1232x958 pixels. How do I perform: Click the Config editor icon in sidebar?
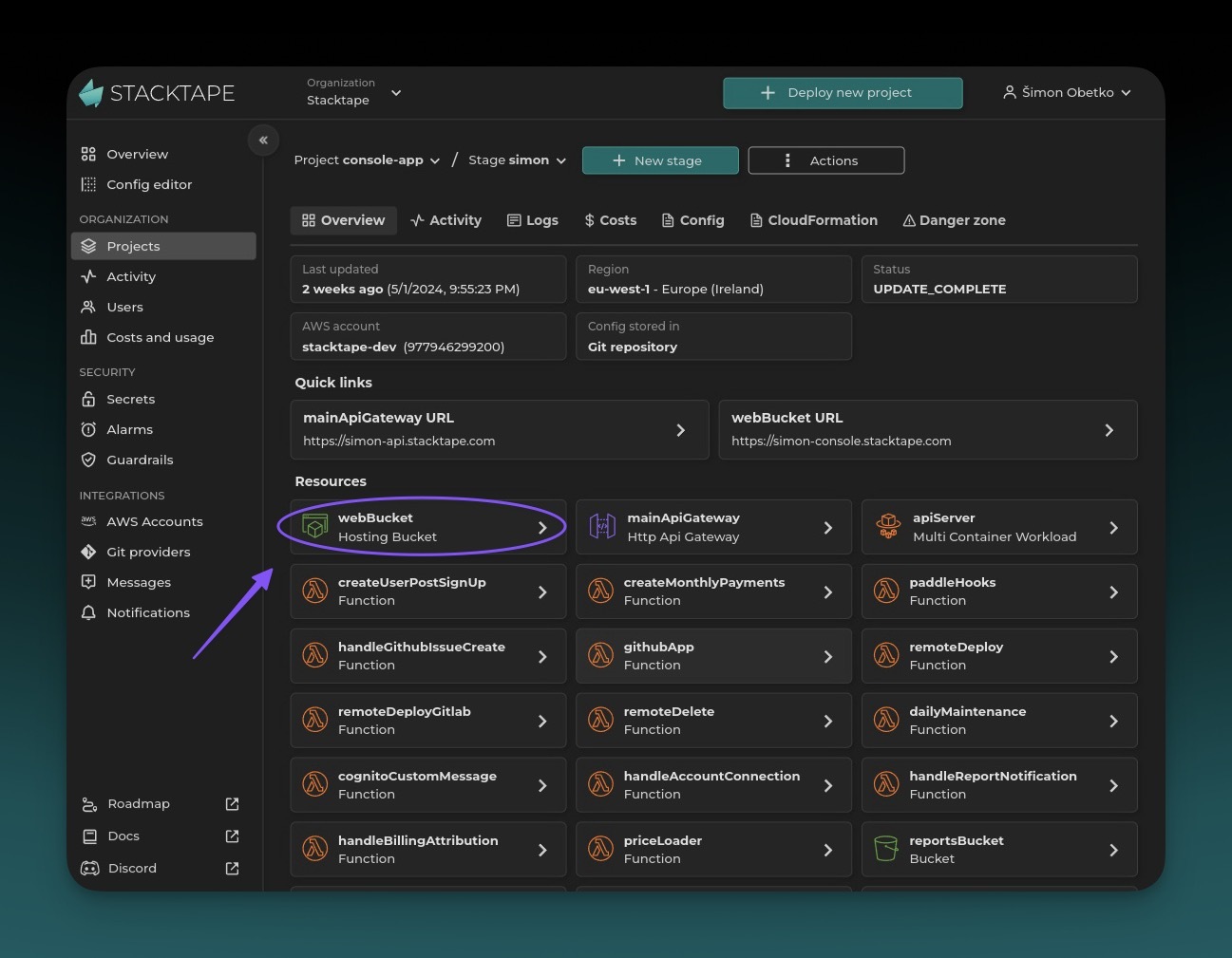(88, 184)
